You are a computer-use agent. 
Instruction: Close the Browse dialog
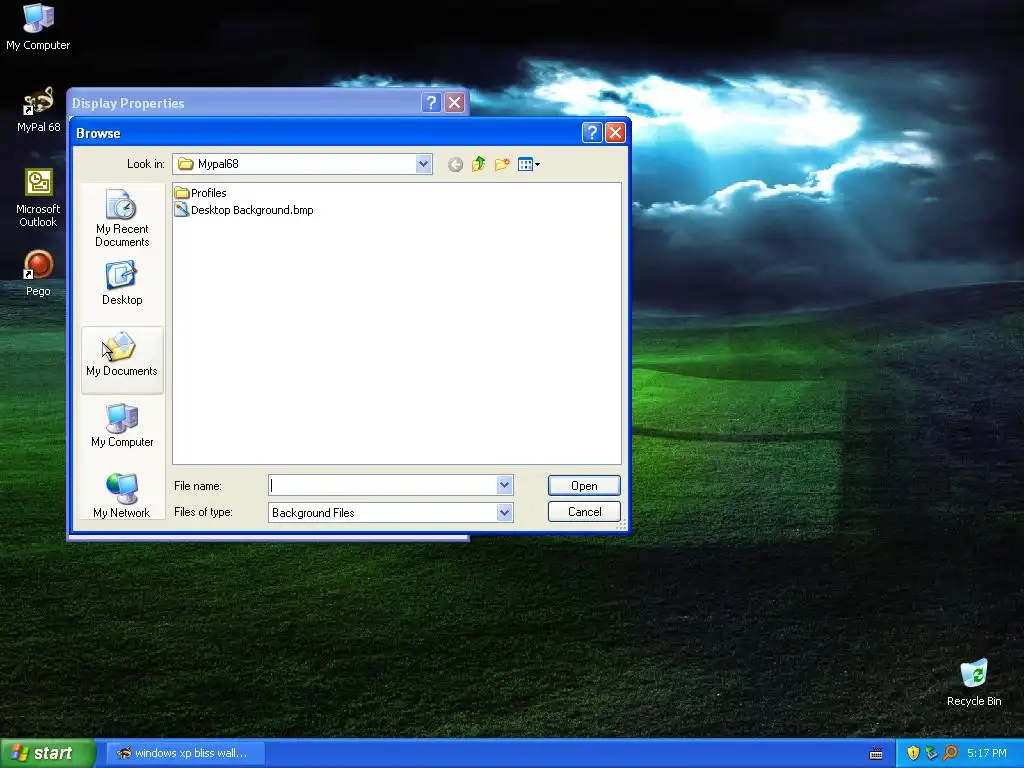tap(615, 133)
